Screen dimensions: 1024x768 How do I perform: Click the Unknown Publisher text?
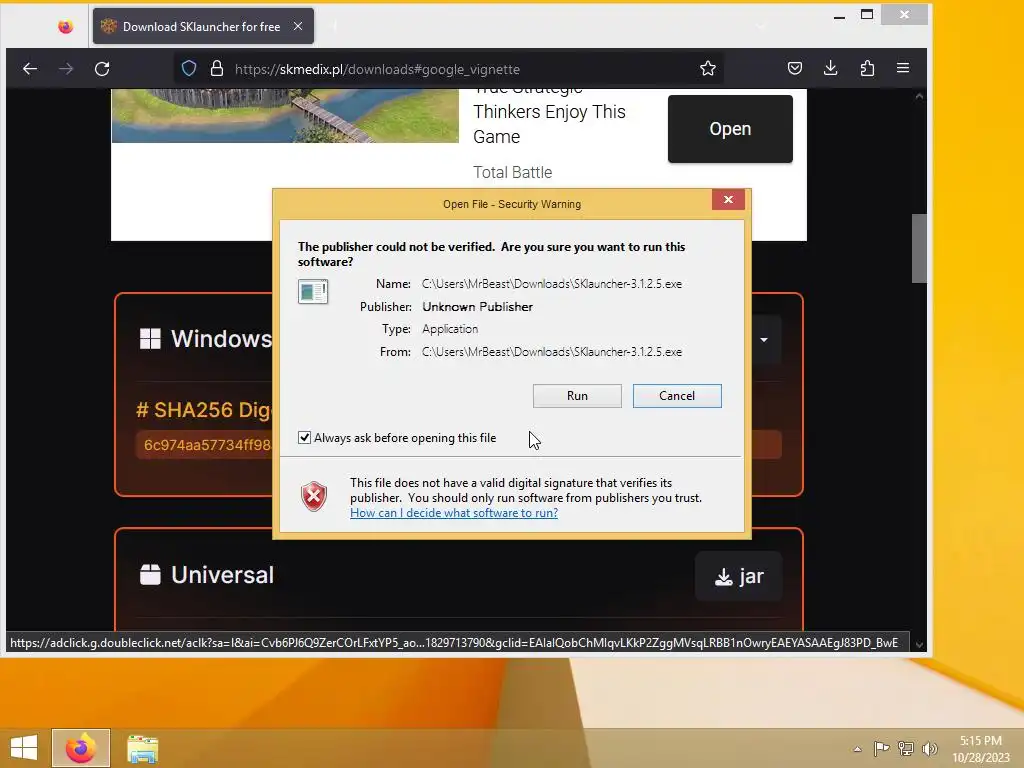[x=477, y=306]
